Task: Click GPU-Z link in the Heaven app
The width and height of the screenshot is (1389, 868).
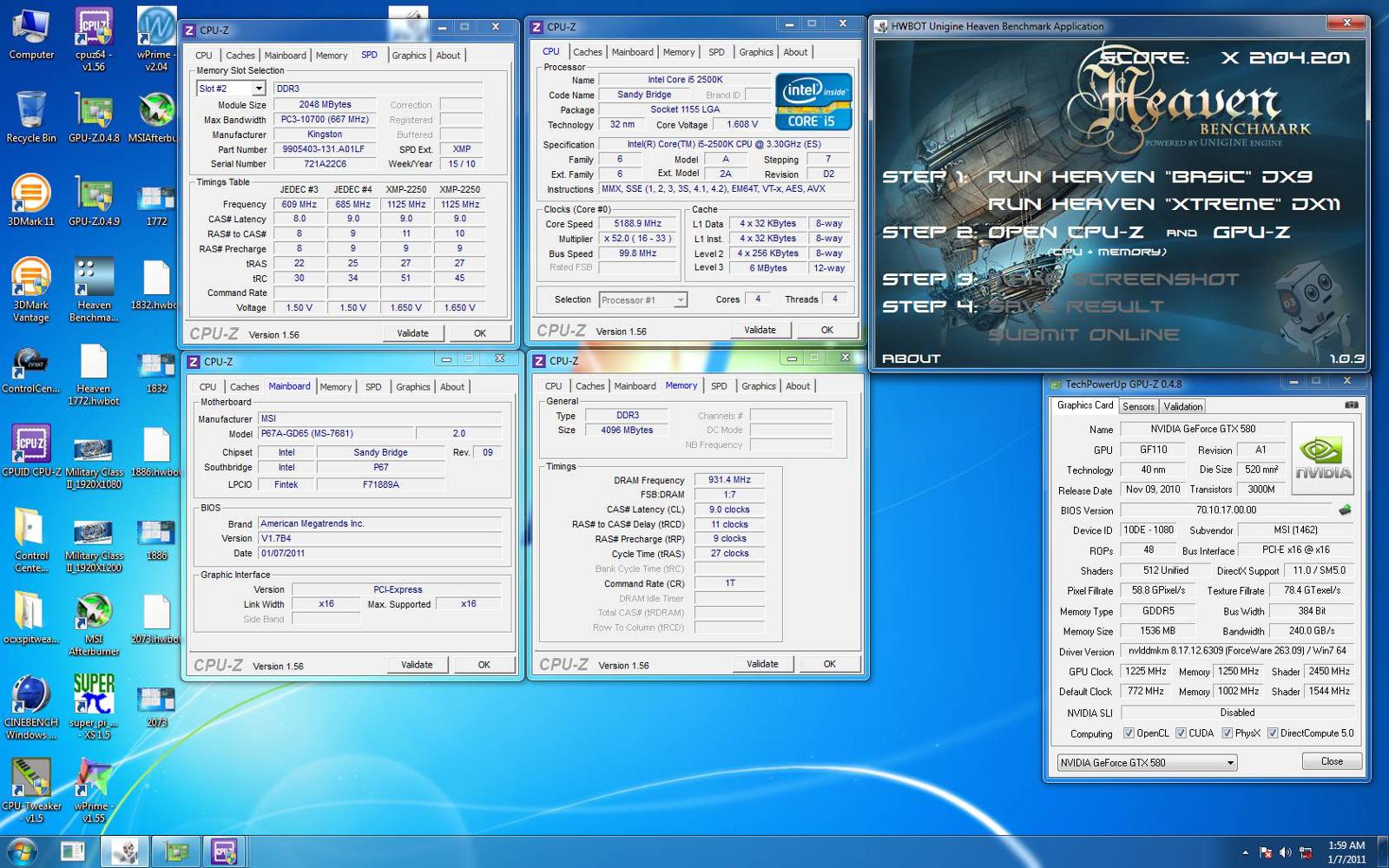Action: pos(1251,233)
